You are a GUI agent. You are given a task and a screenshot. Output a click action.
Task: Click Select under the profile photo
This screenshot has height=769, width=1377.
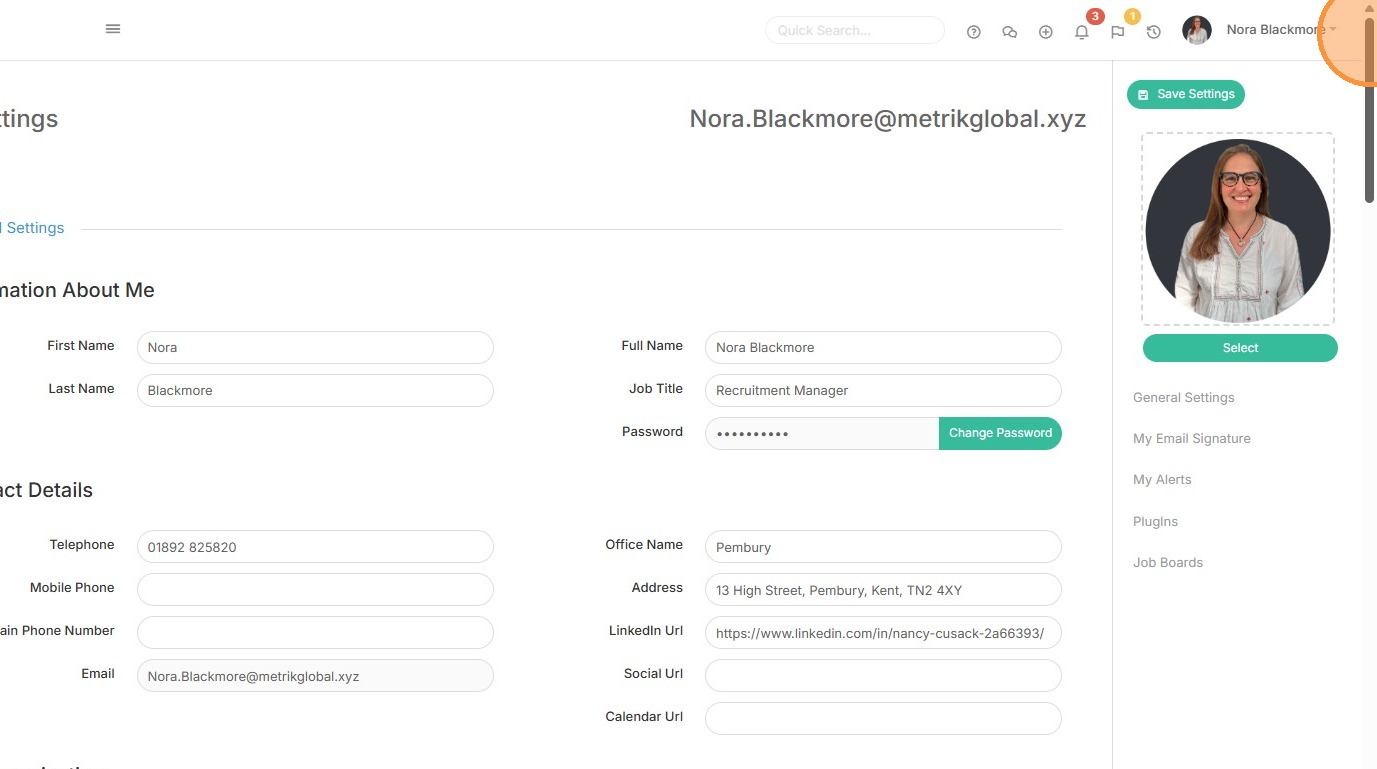[x=1239, y=348]
